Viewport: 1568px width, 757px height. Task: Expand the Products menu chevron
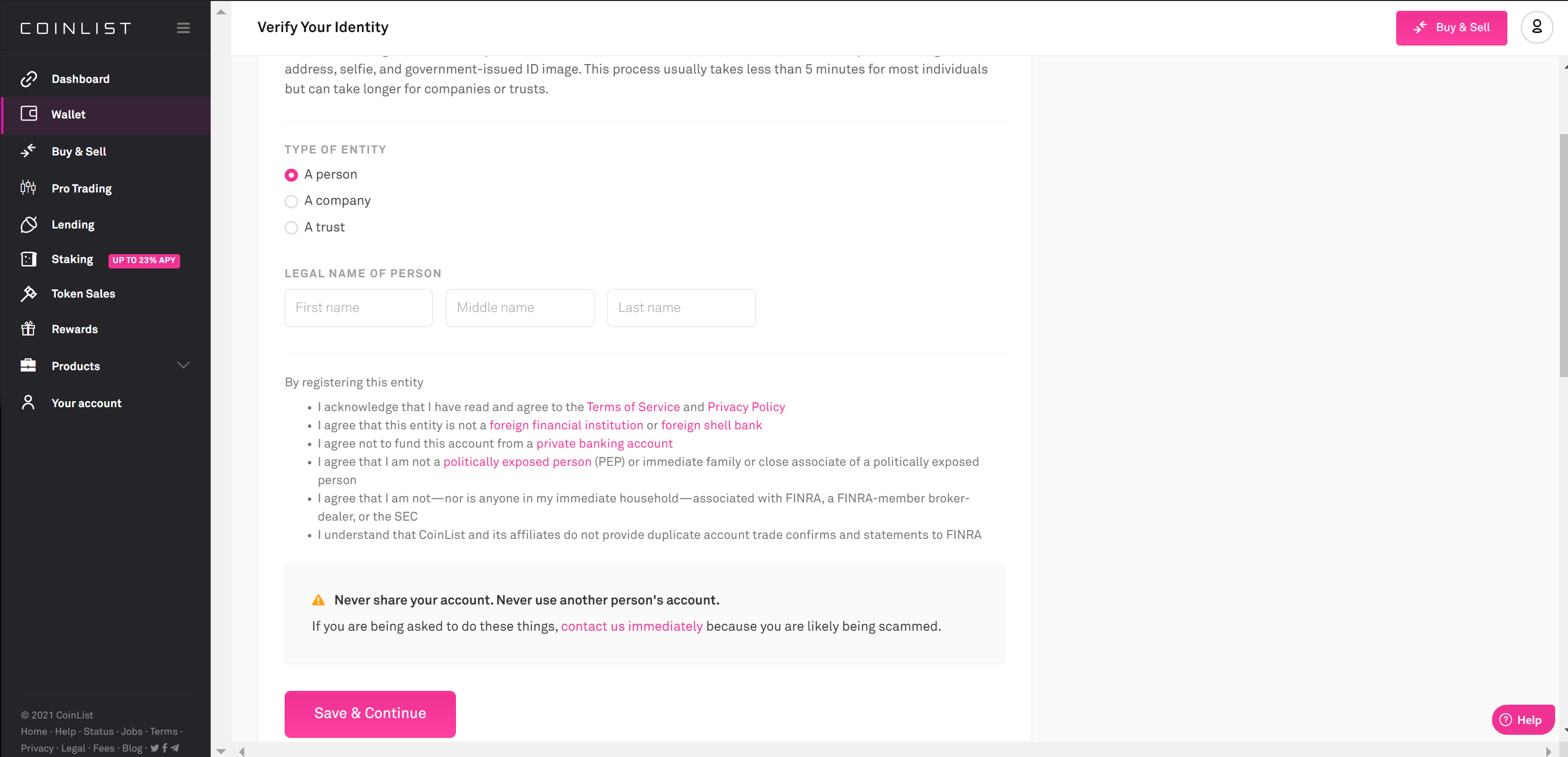pos(183,365)
